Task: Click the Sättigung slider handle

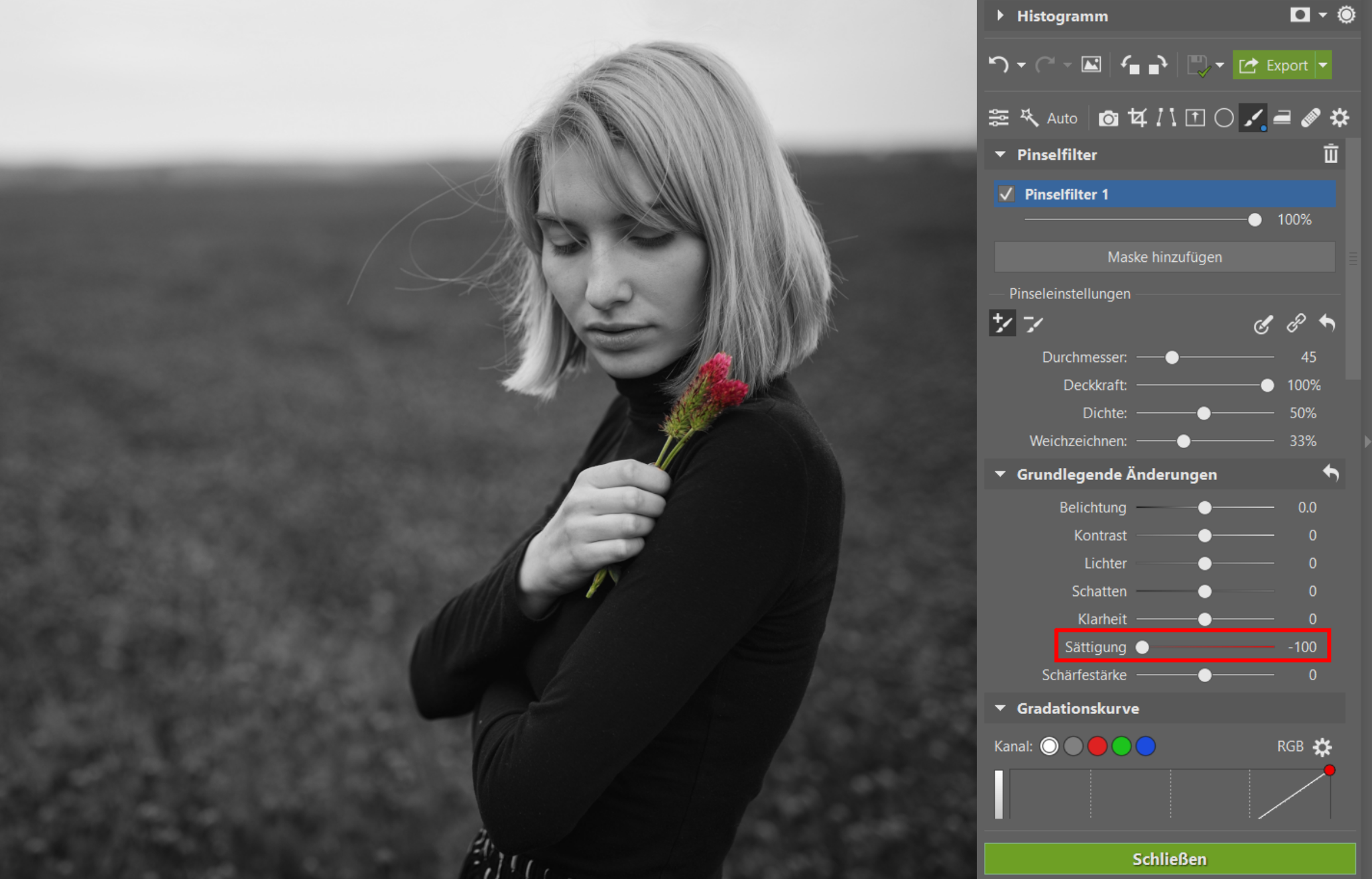Action: (1142, 647)
